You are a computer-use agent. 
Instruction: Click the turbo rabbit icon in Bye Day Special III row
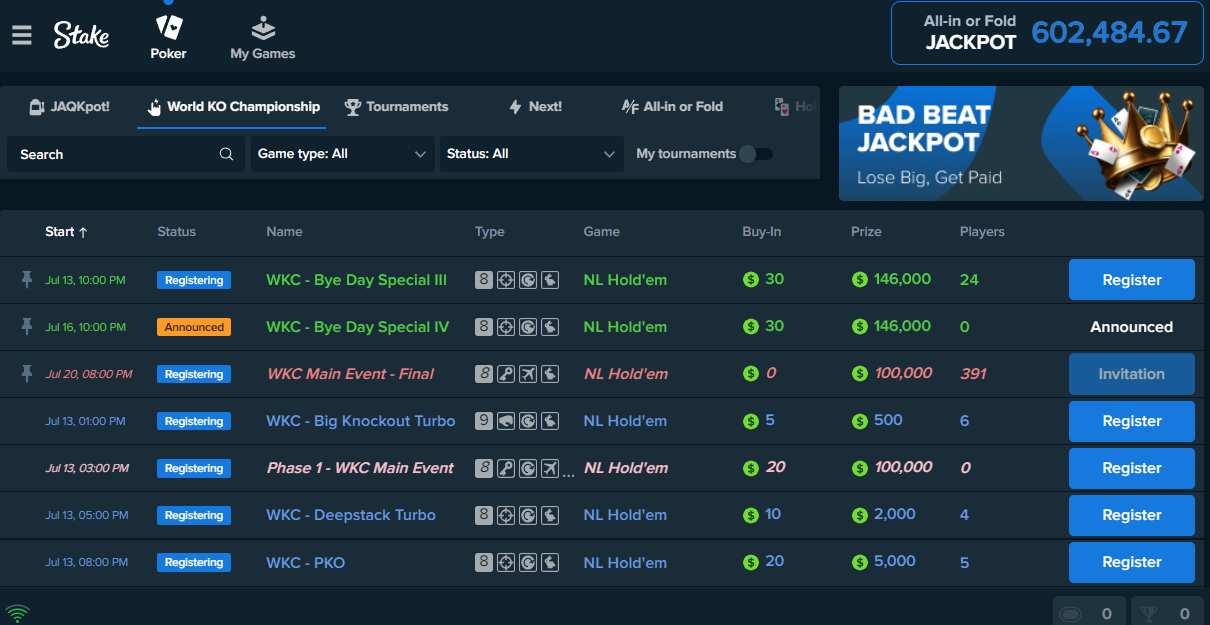point(550,280)
